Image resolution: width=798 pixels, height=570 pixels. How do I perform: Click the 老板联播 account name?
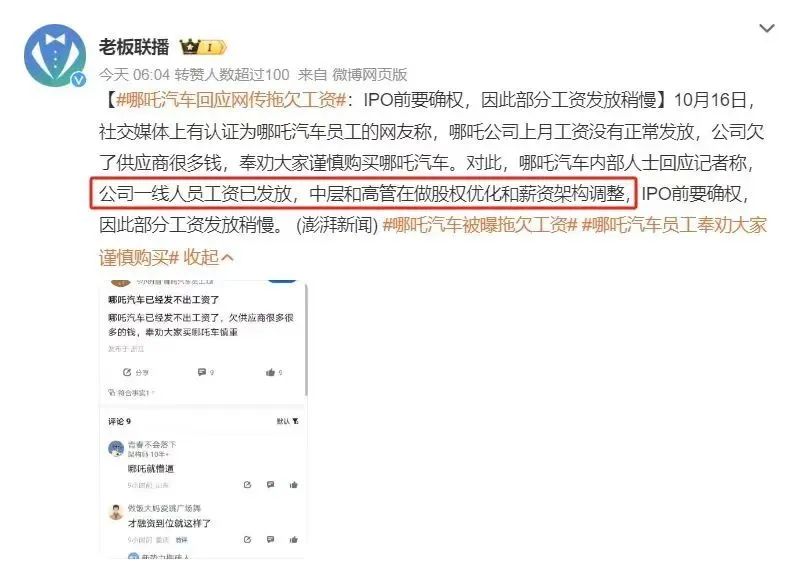click(134, 47)
